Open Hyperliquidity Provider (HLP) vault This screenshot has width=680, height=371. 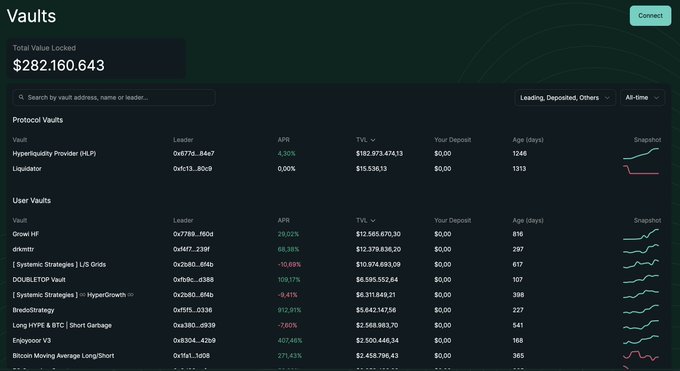pos(54,154)
